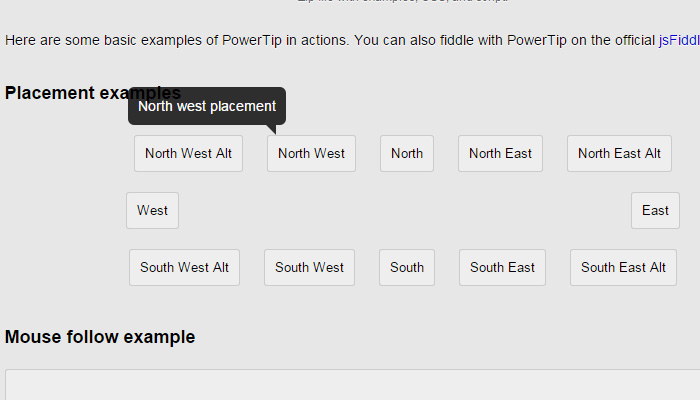The image size is (700, 400).
Task: Click the intro paragraph about basic examples
Action: click(x=300, y=41)
